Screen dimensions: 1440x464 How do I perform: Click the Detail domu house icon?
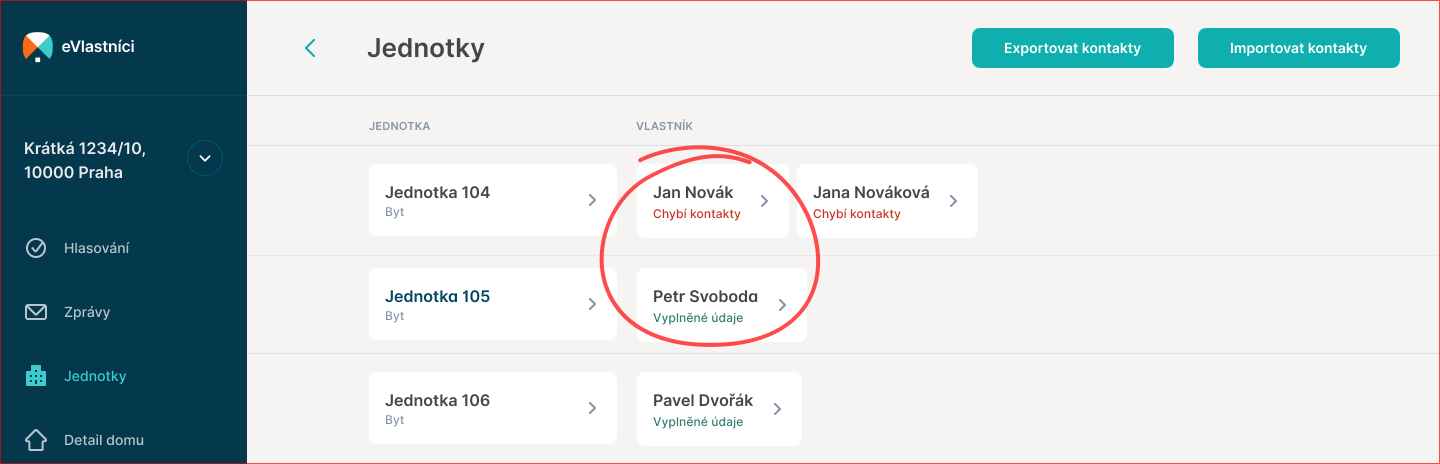[36, 440]
